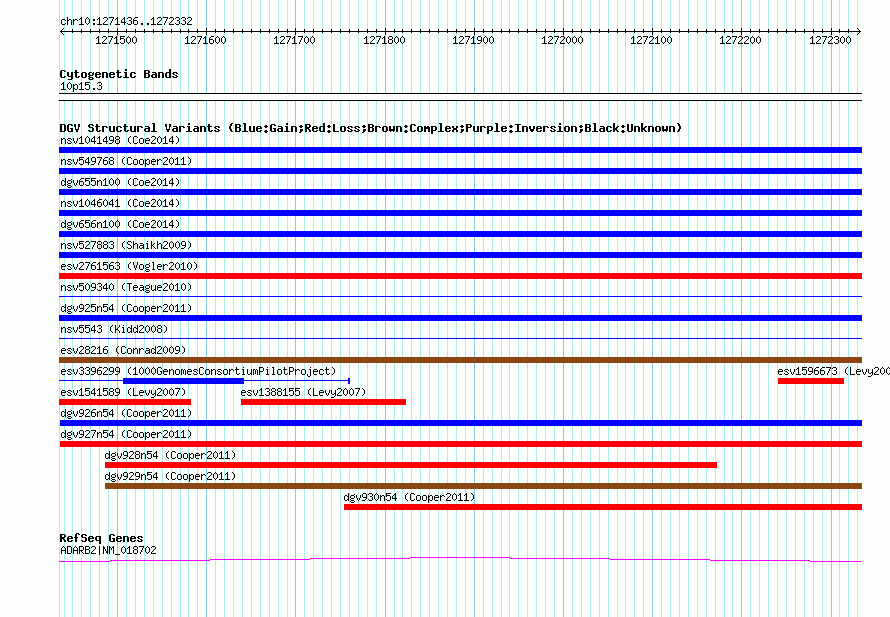The image size is (890, 617).
Task: Click ruler position 1272000
Action: coord(562,40)
